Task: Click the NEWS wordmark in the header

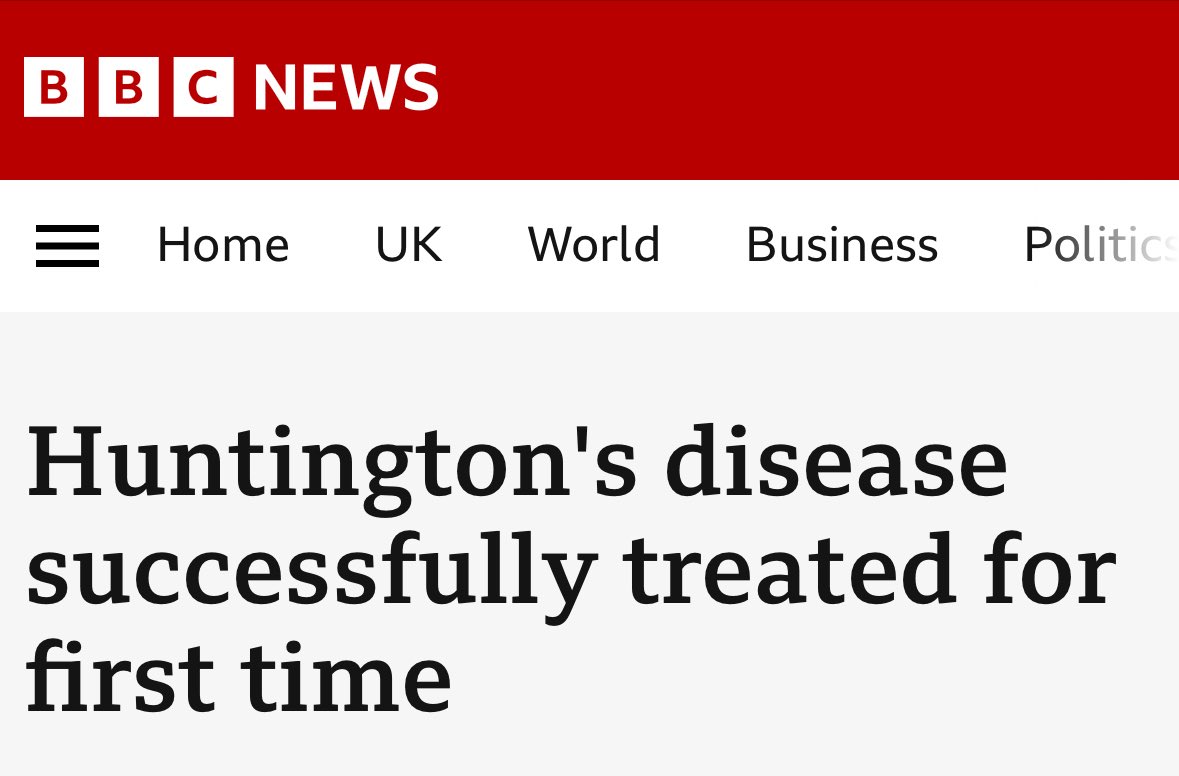Action: (x=346, y=87)
